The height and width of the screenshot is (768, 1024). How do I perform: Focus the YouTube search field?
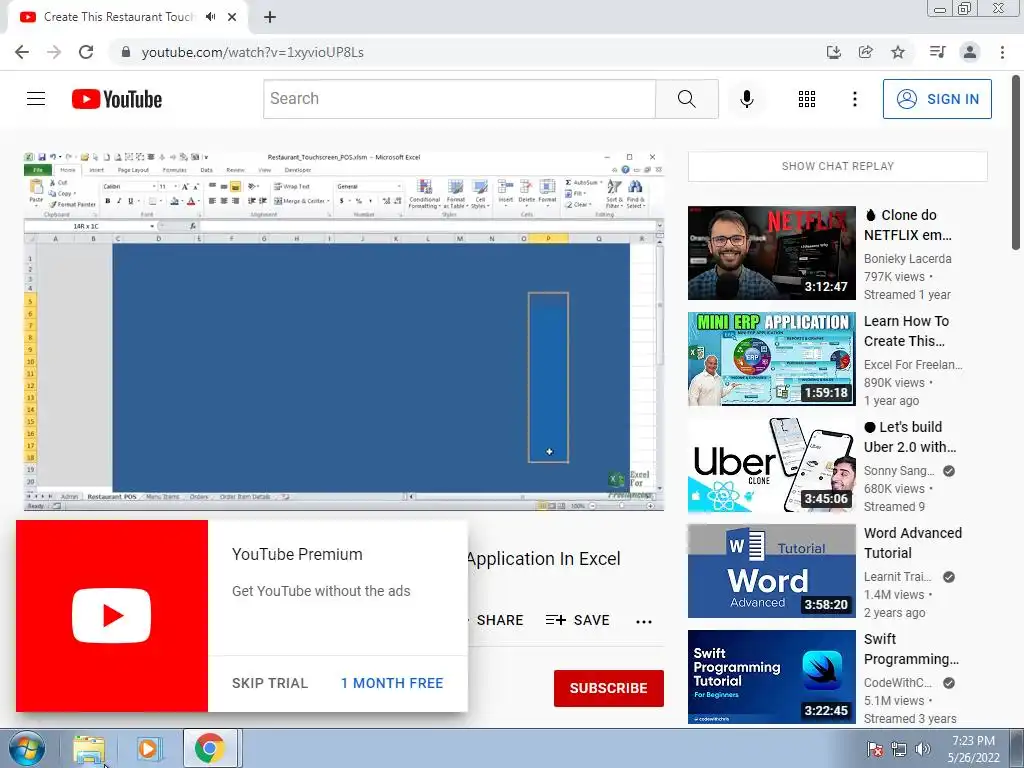click(x=460, y=99)
